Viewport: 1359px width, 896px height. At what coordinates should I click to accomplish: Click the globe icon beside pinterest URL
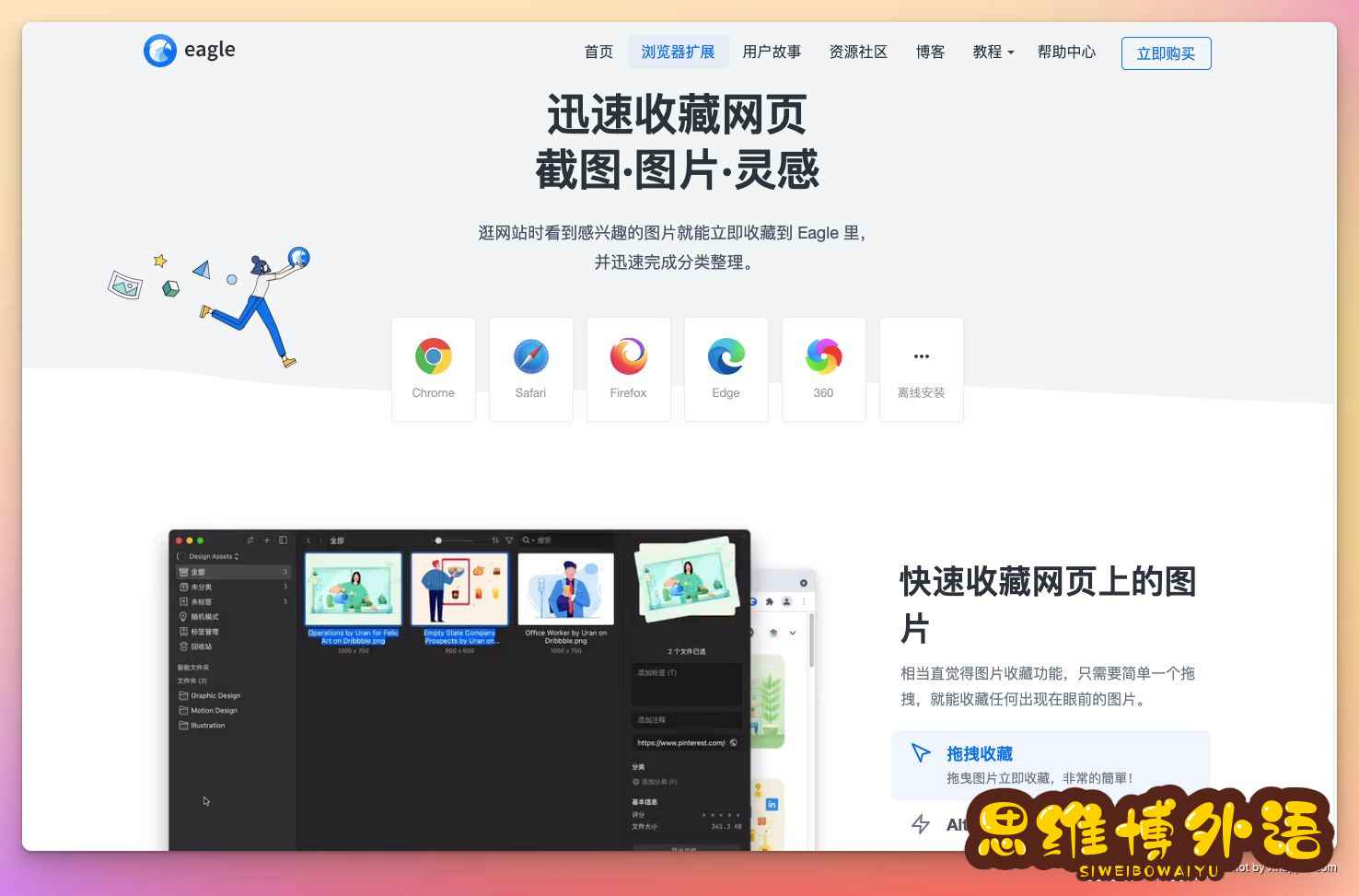[x=734, y=742]
